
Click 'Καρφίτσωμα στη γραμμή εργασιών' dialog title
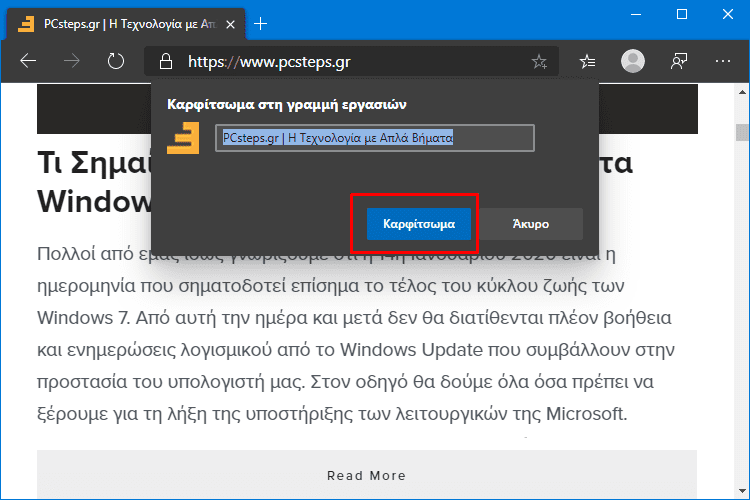(x=287, y=104)
